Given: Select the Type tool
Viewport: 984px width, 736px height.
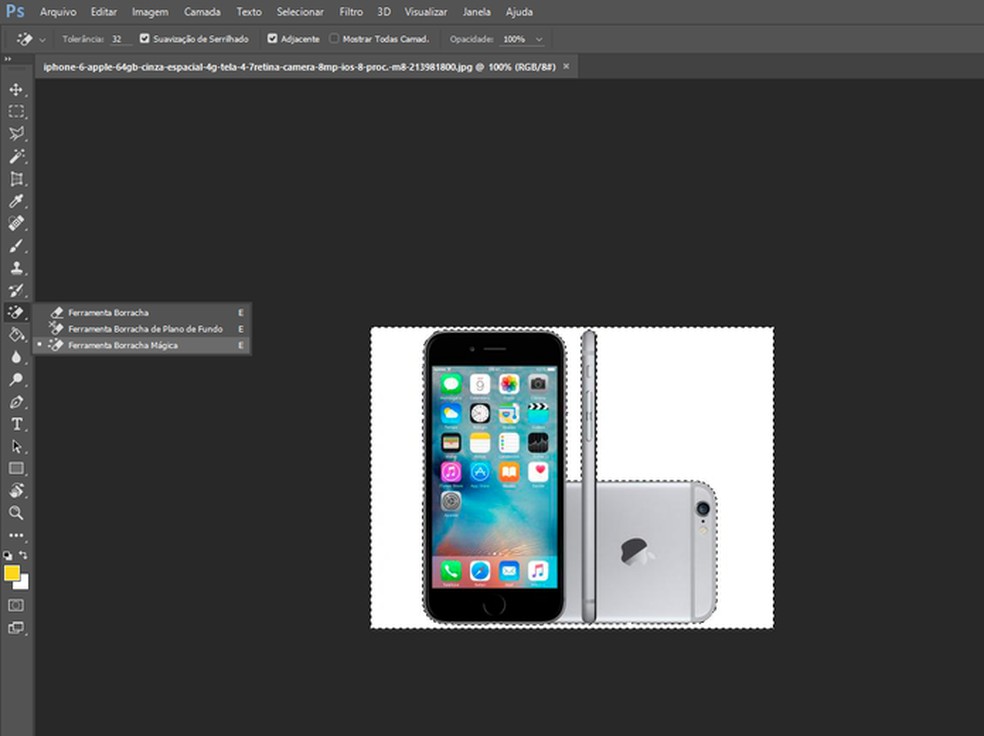Looking at the screenshot, I should [16, 424].
